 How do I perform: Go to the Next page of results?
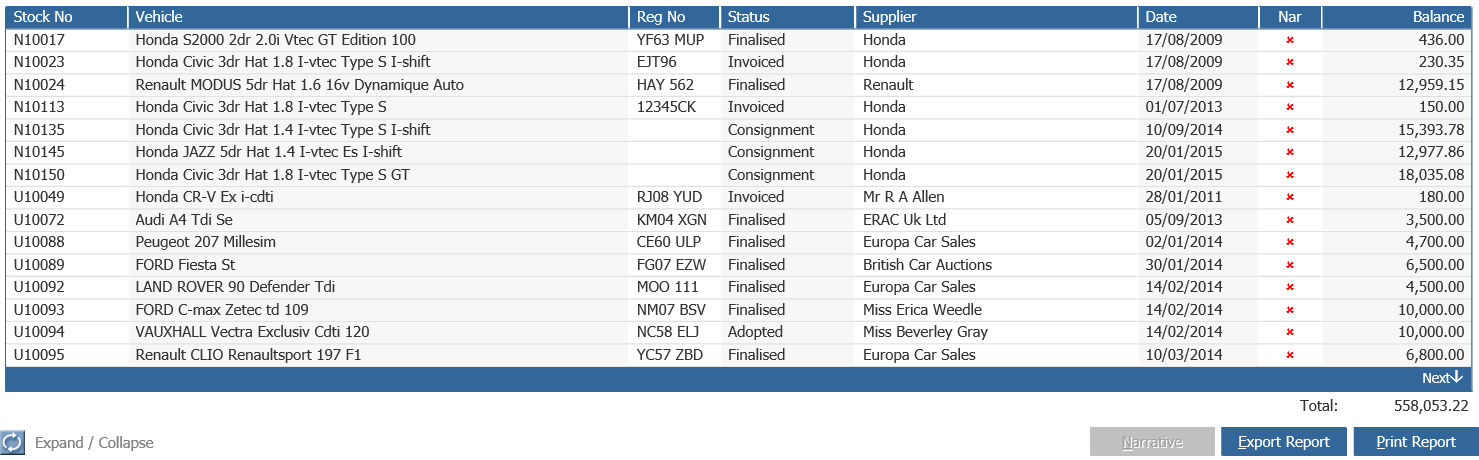tap(1442, 378)
